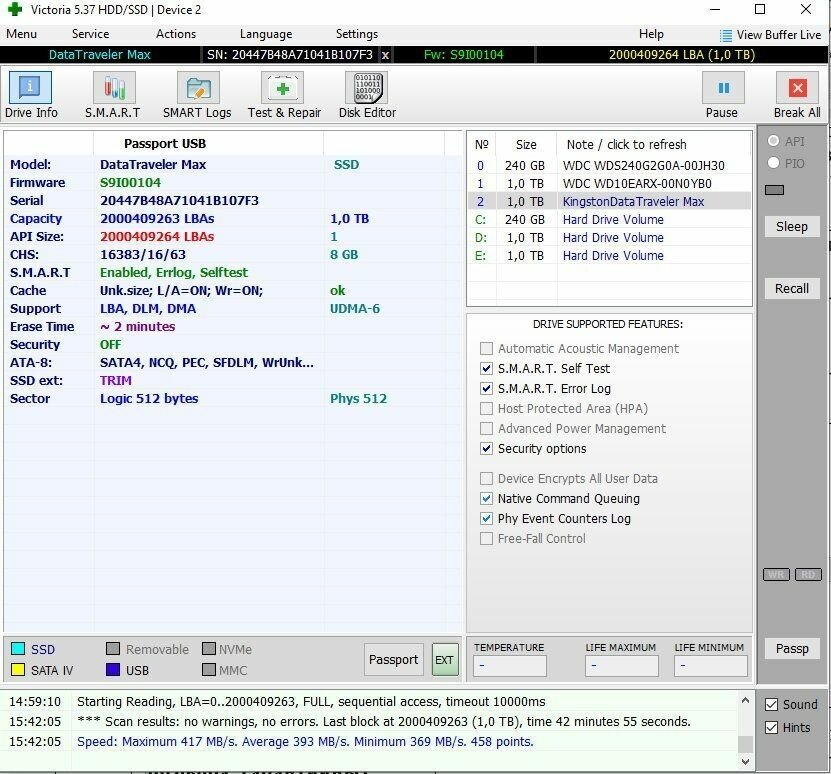The image size is (831, 774).
Task: Toggle Automatic Acoustic Management checkbox
Action: click(x=486, y=348)
